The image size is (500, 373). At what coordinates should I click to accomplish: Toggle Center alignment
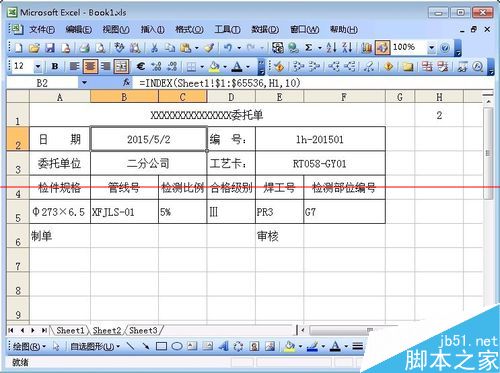[90, 67]
